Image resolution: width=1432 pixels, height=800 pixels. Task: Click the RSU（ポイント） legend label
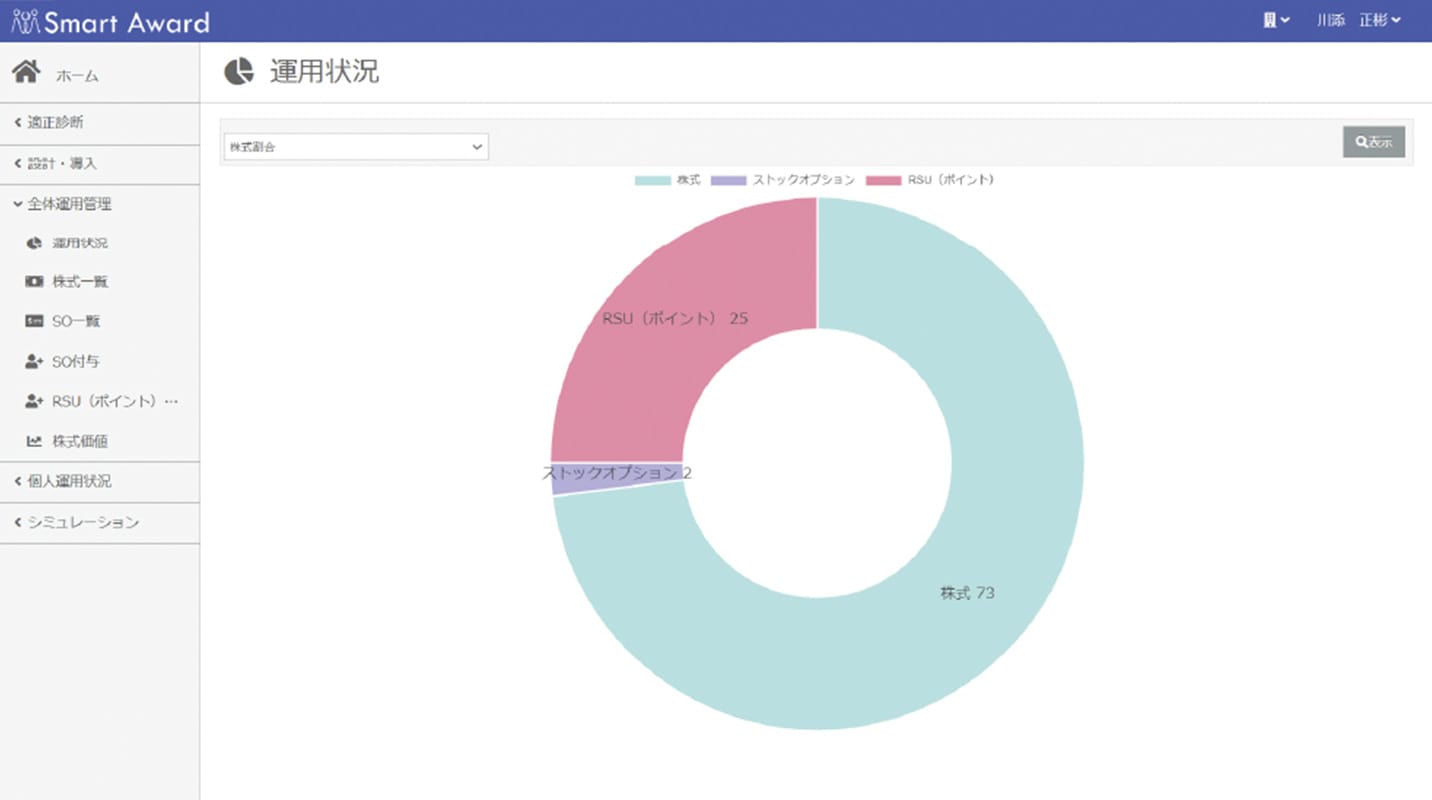click(951, 180)
